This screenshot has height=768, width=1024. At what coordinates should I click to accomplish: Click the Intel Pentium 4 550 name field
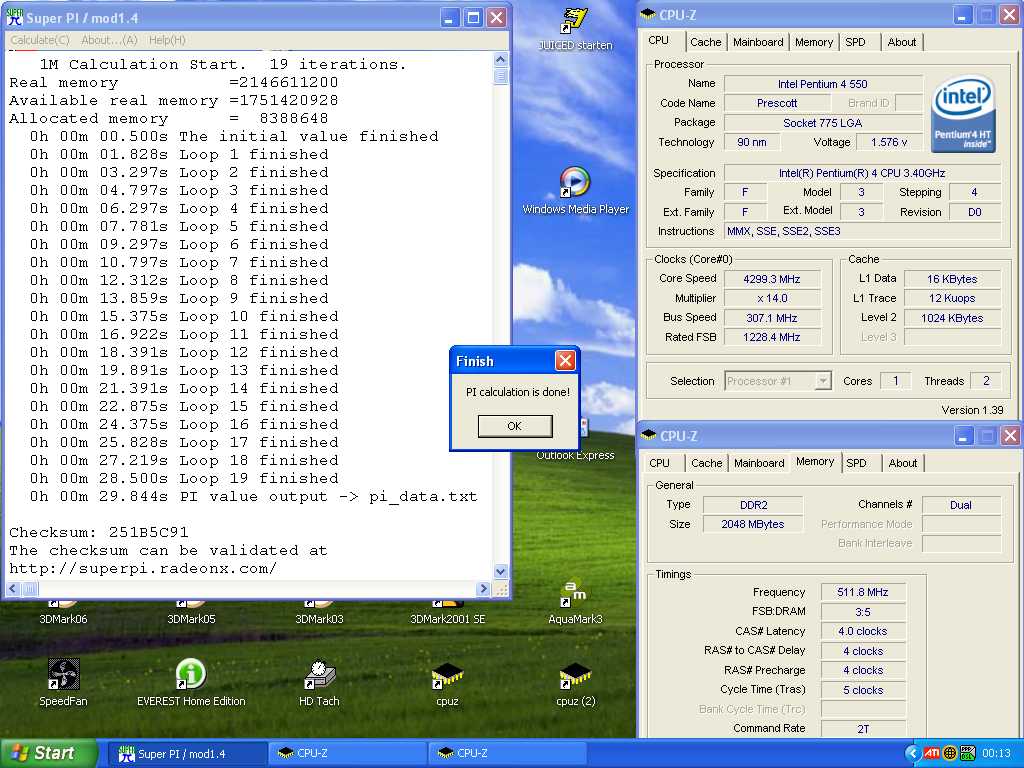click(x=823, y=84)
